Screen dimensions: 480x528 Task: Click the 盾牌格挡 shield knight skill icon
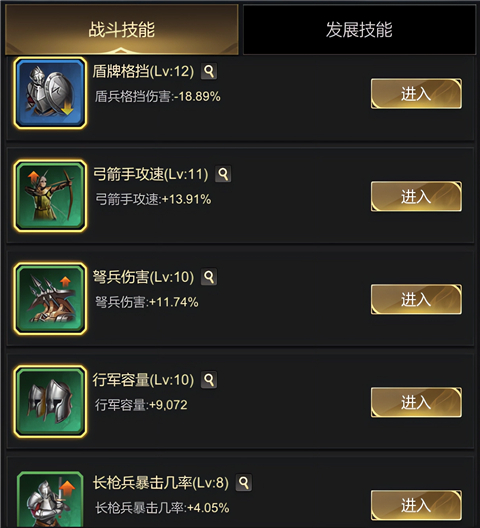[50, 93]
